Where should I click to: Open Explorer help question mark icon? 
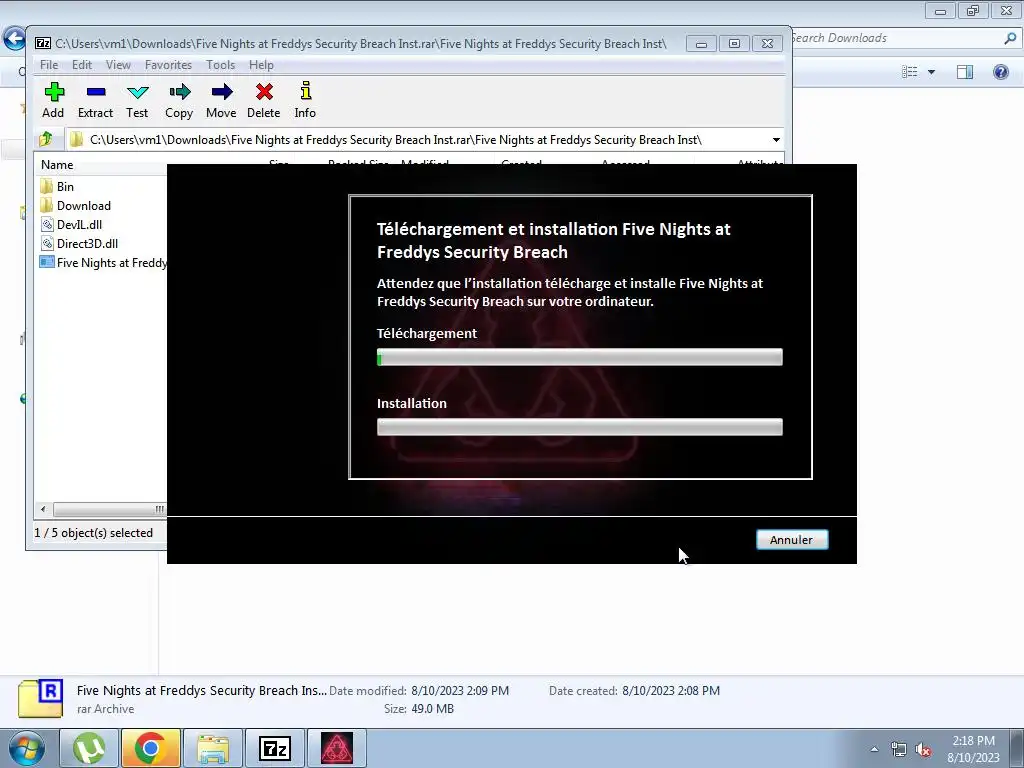pyautogui.click(x=1000, y=72)
